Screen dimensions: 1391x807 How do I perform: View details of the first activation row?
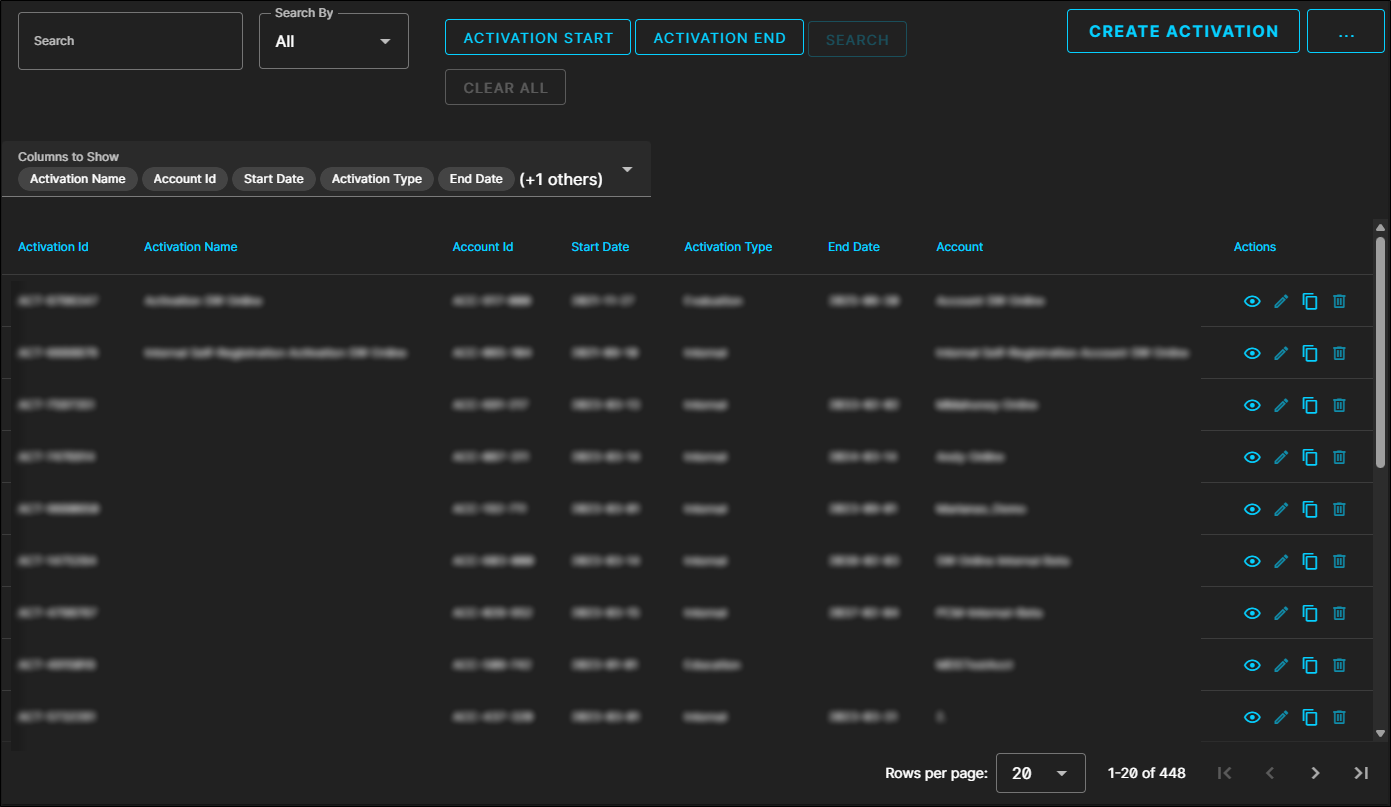1251,301
